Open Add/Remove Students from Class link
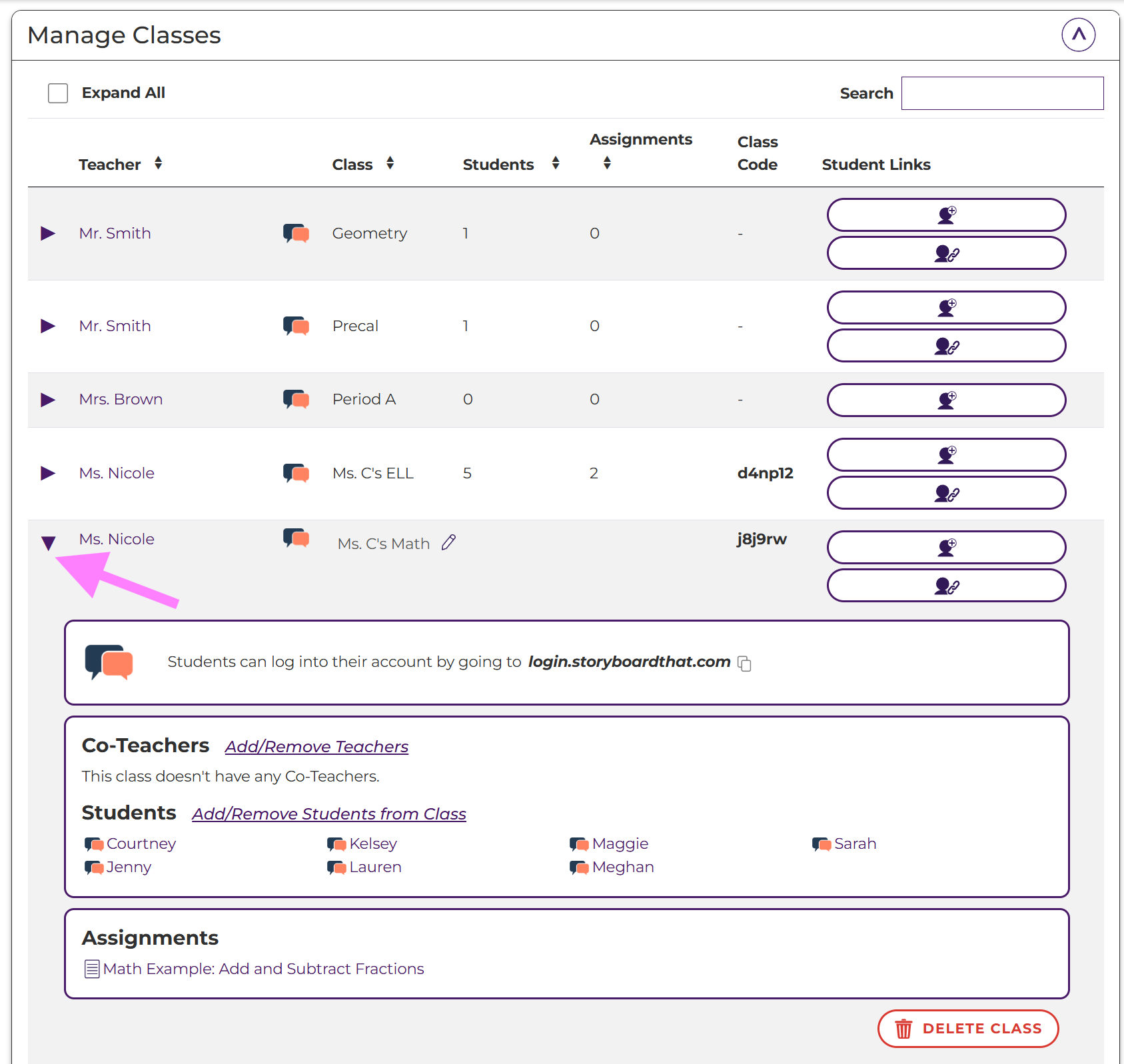Screen dimensions: 1124x1064 [329, 814]
